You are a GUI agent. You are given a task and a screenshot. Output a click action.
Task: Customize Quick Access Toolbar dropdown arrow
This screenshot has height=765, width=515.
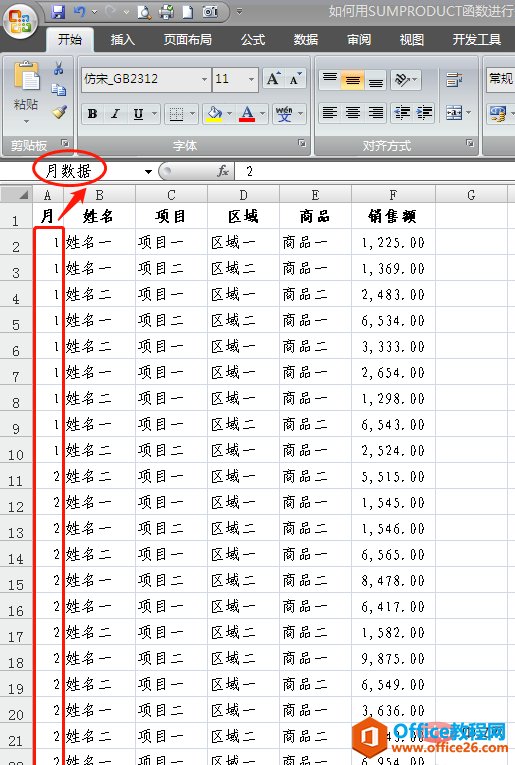point(239,11)
